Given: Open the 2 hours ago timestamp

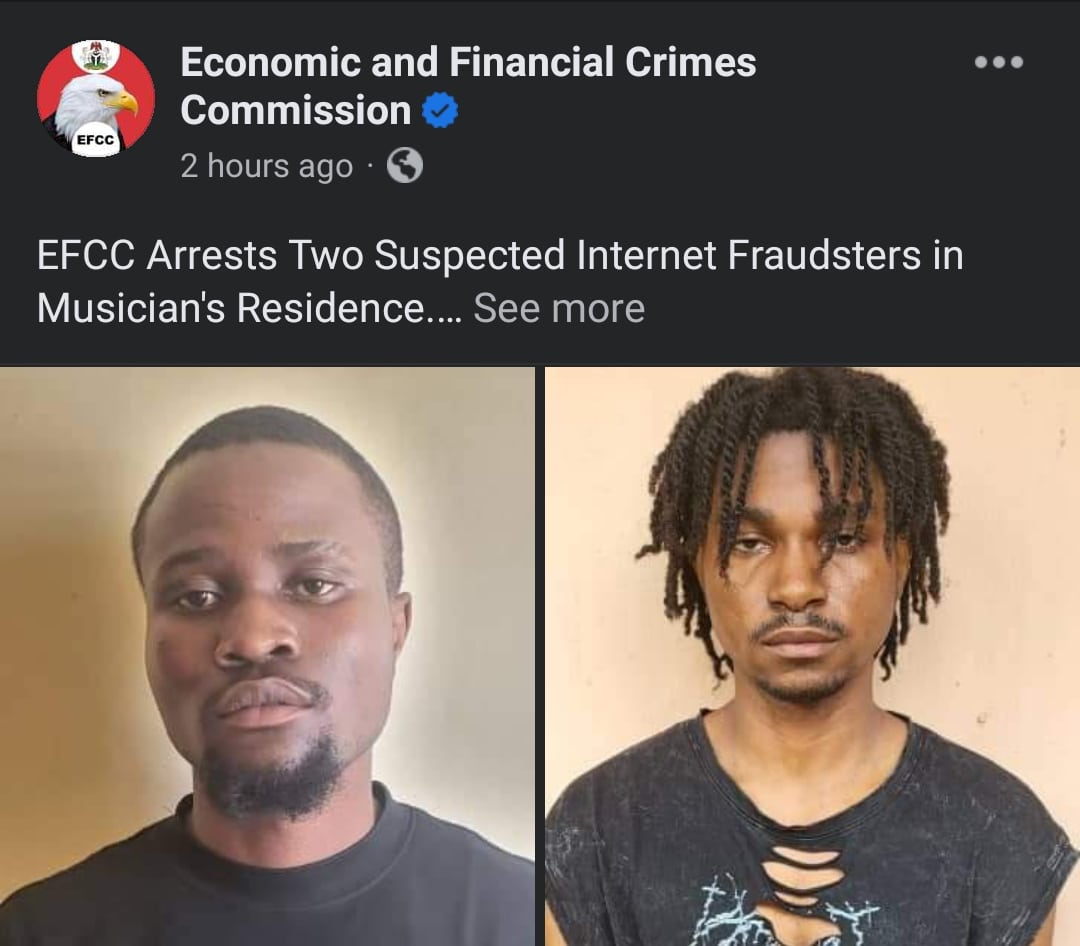Looking at the screenshot, I should click(267, 166).
